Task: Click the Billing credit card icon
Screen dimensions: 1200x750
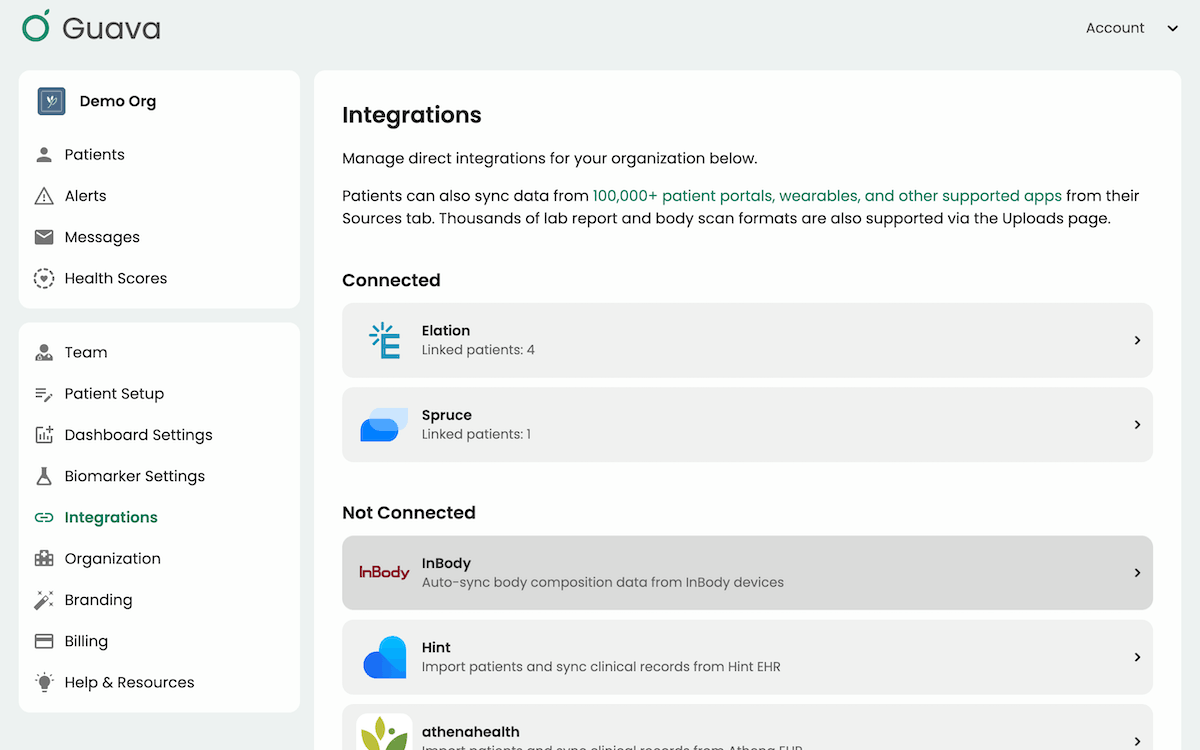Action: pos(44,641)
